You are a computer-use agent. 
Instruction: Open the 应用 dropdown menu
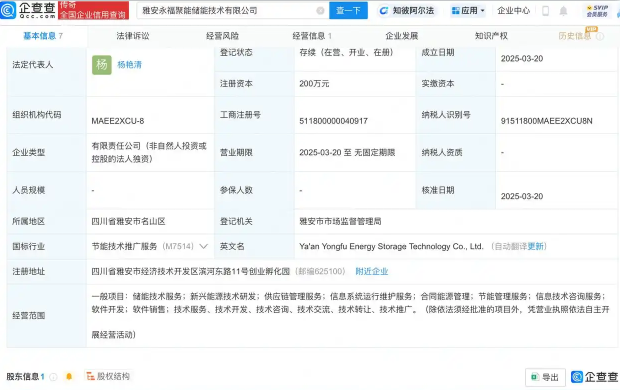468,11
